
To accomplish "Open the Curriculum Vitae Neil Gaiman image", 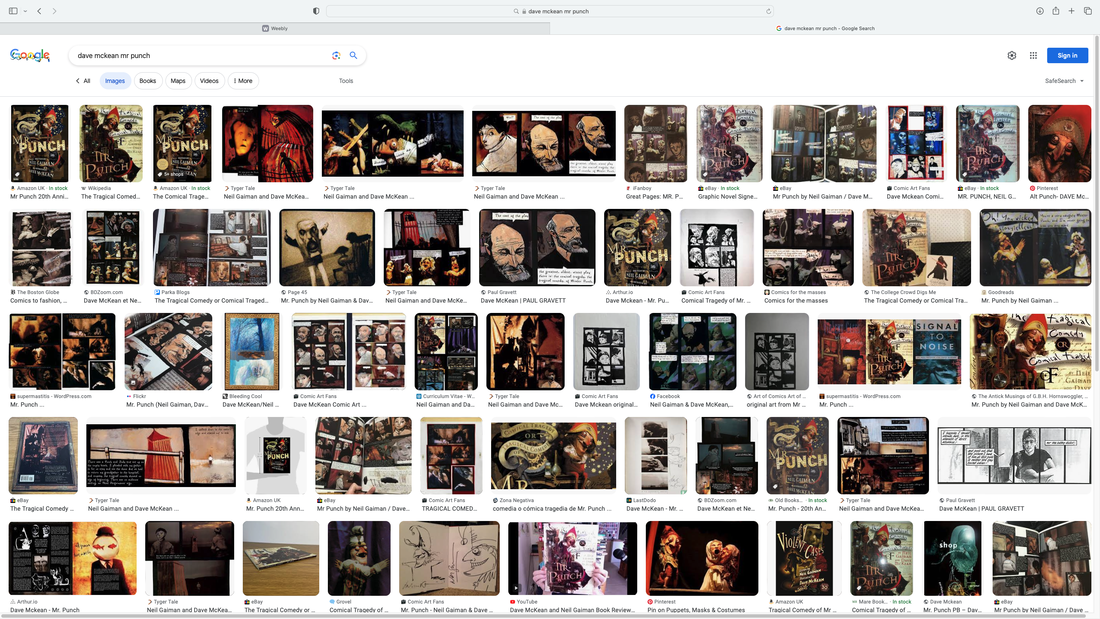I will click(x=446, y=352).
